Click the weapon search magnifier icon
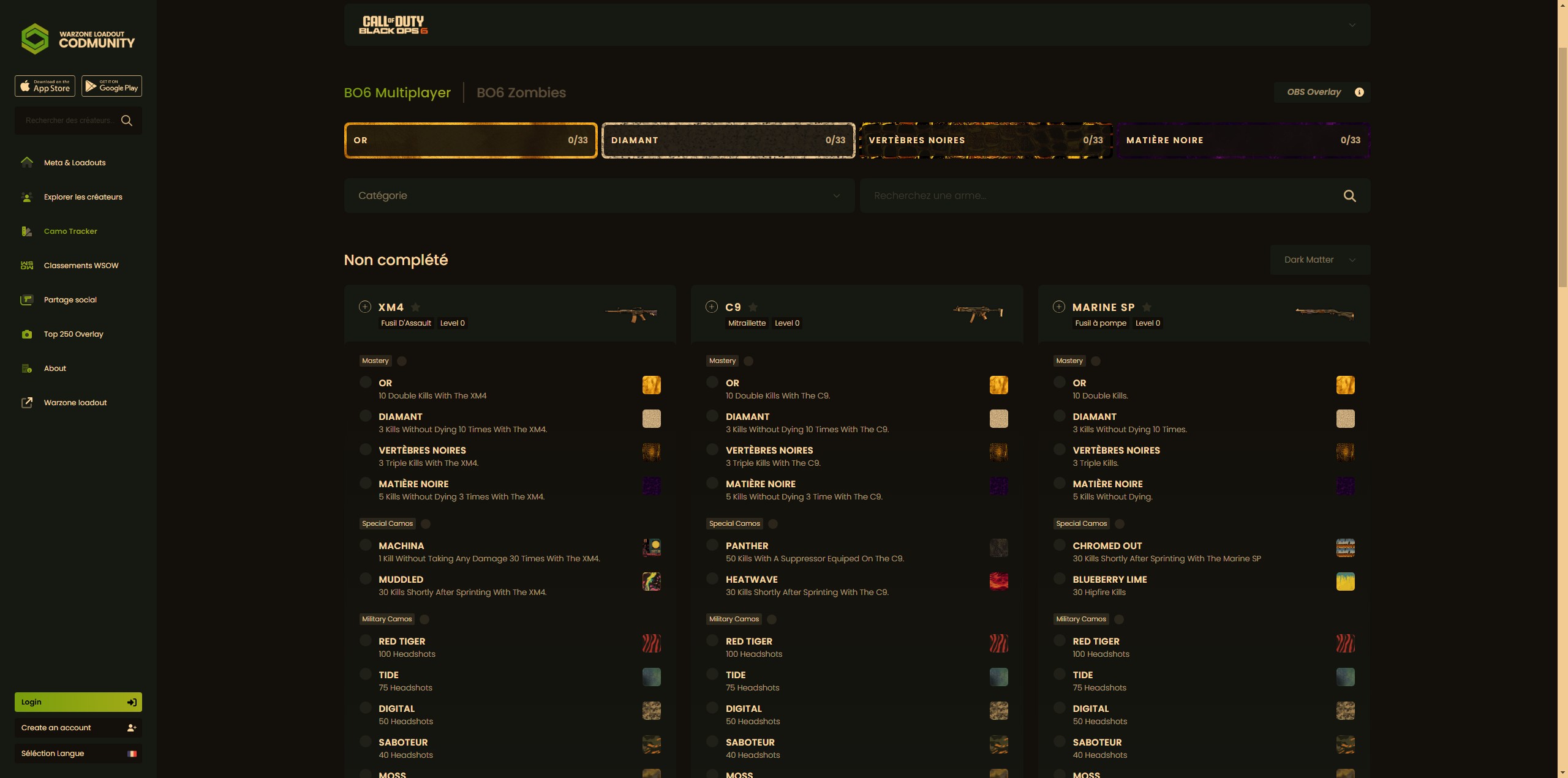 coord(1349,196)
